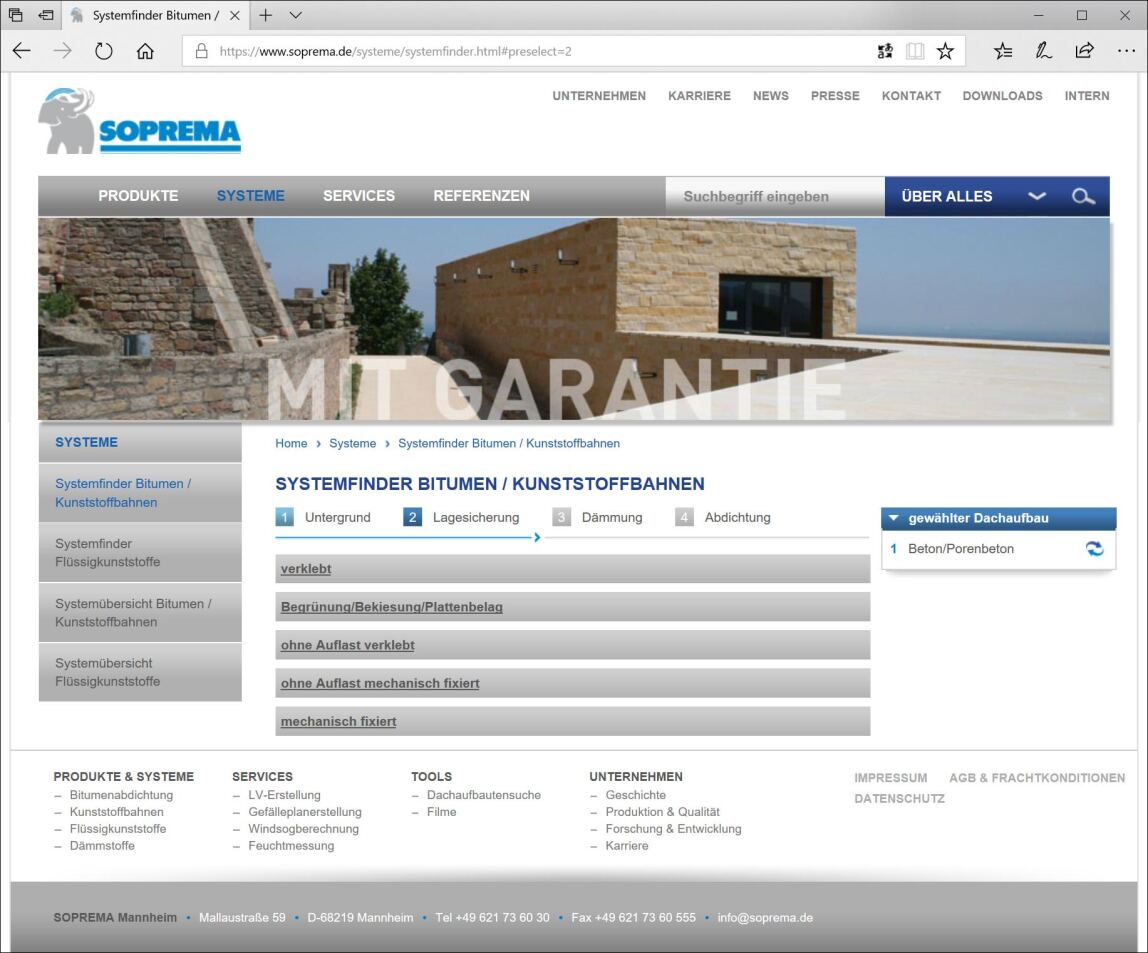The width and height of the screenshot is (1148, 953).
Task: Select step 3 Dämmung tab
Action: point(597,517)
